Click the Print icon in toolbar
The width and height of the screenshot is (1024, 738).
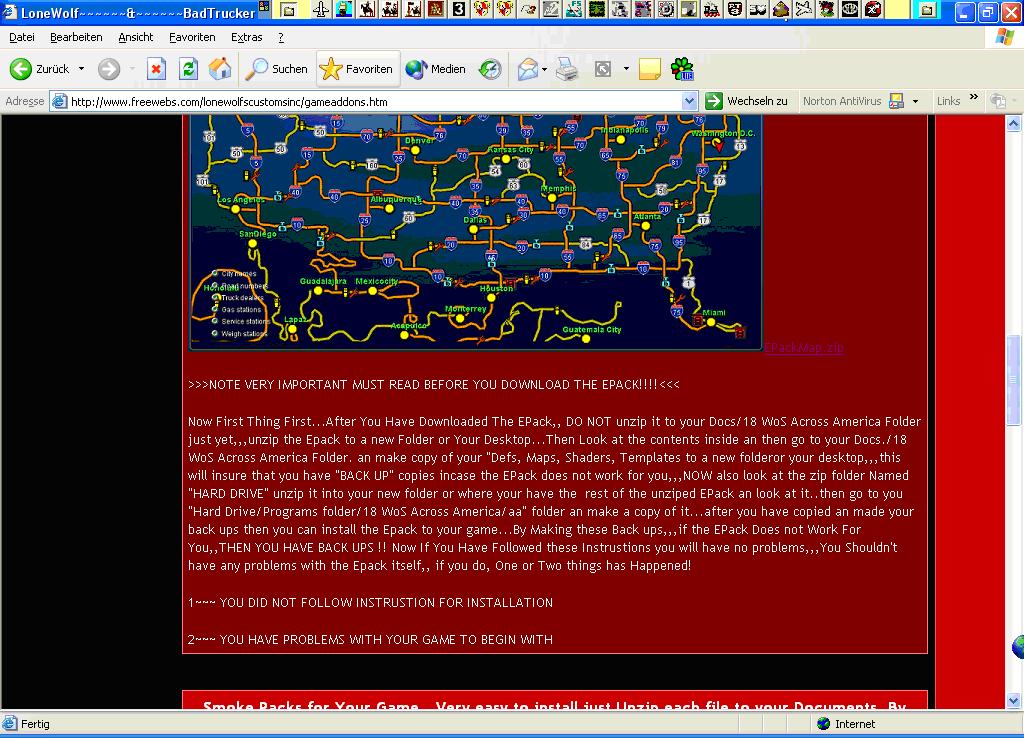(567, 69)
